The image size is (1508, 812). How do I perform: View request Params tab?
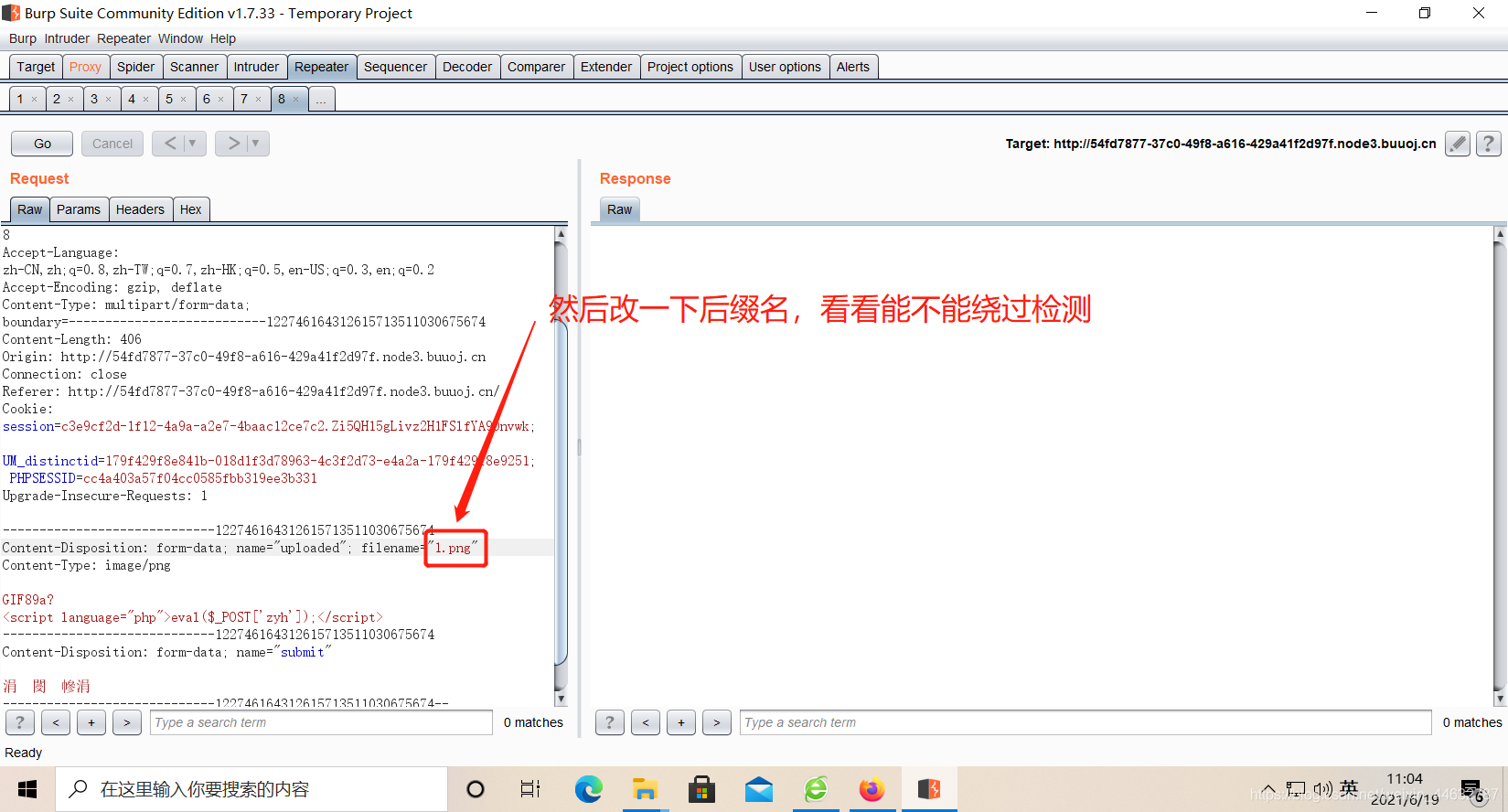coord(79,209)
